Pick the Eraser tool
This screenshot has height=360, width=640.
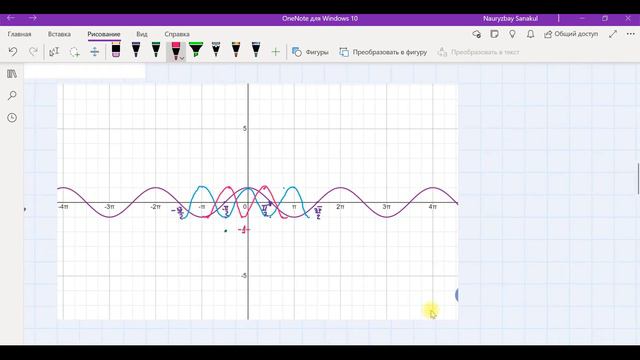pyautogui.click(x=116, y=50)
